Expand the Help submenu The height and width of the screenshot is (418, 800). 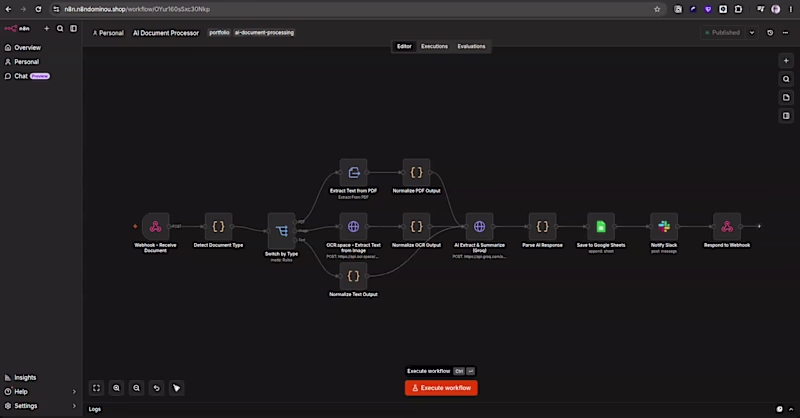pyautogui.click(x=74, y=392)
